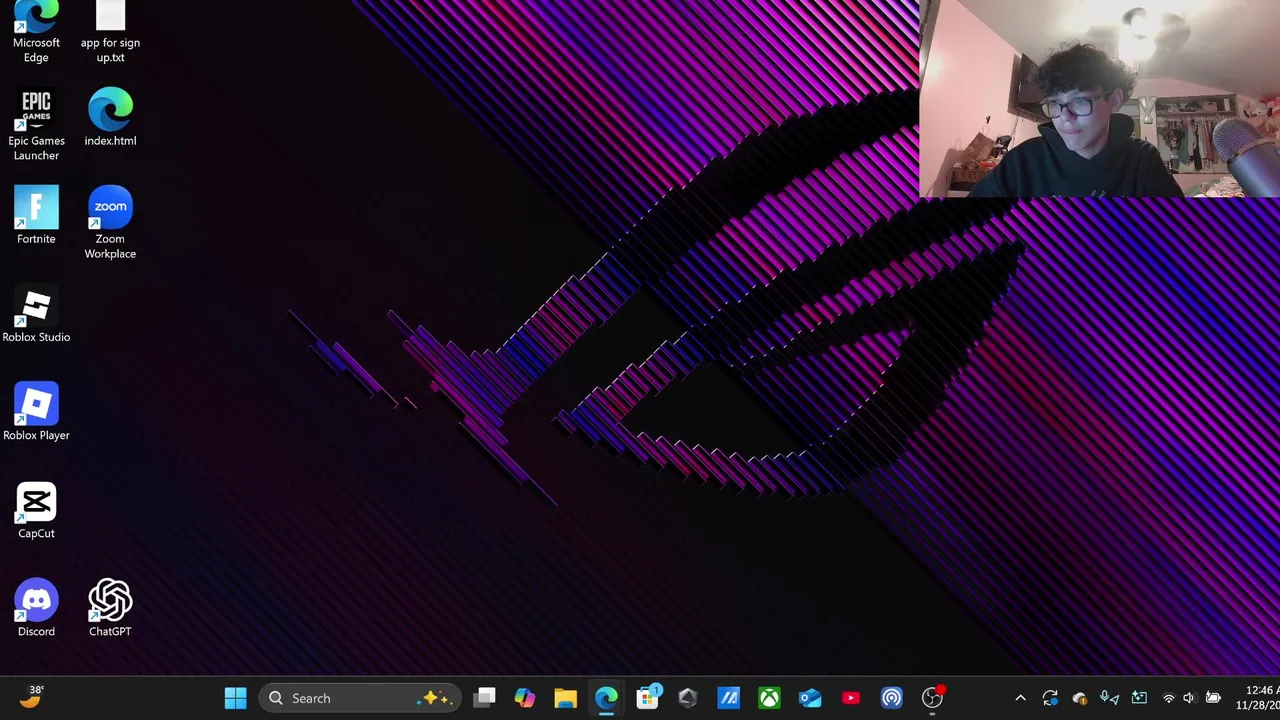Viewport: 1280px width, 720px height.
Task: Open the Microsoft Edge desktop shortcut
Action: click(x=36, y=32)
